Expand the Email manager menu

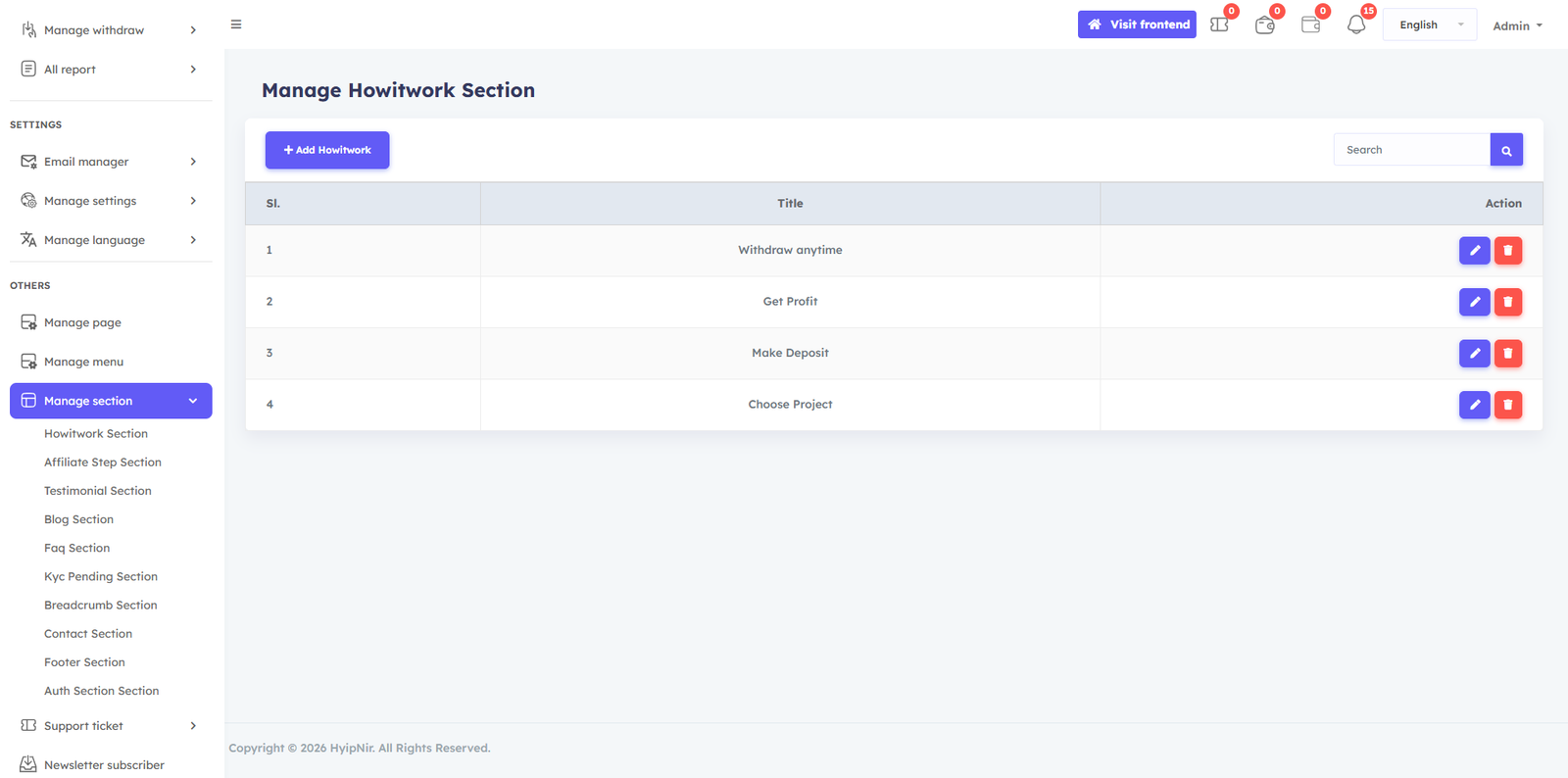pos(111,162)
